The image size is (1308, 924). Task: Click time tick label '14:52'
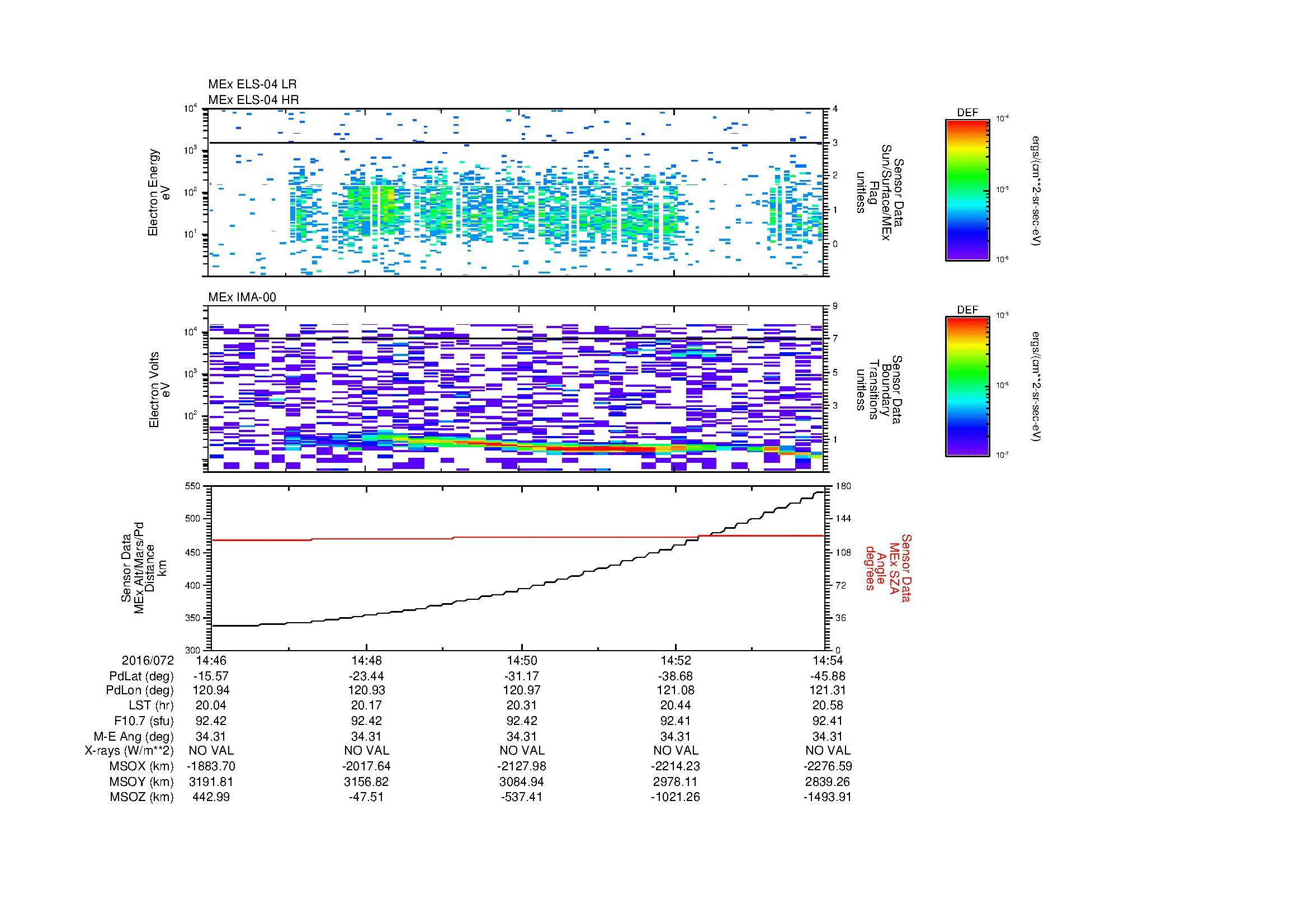(676, 660)
